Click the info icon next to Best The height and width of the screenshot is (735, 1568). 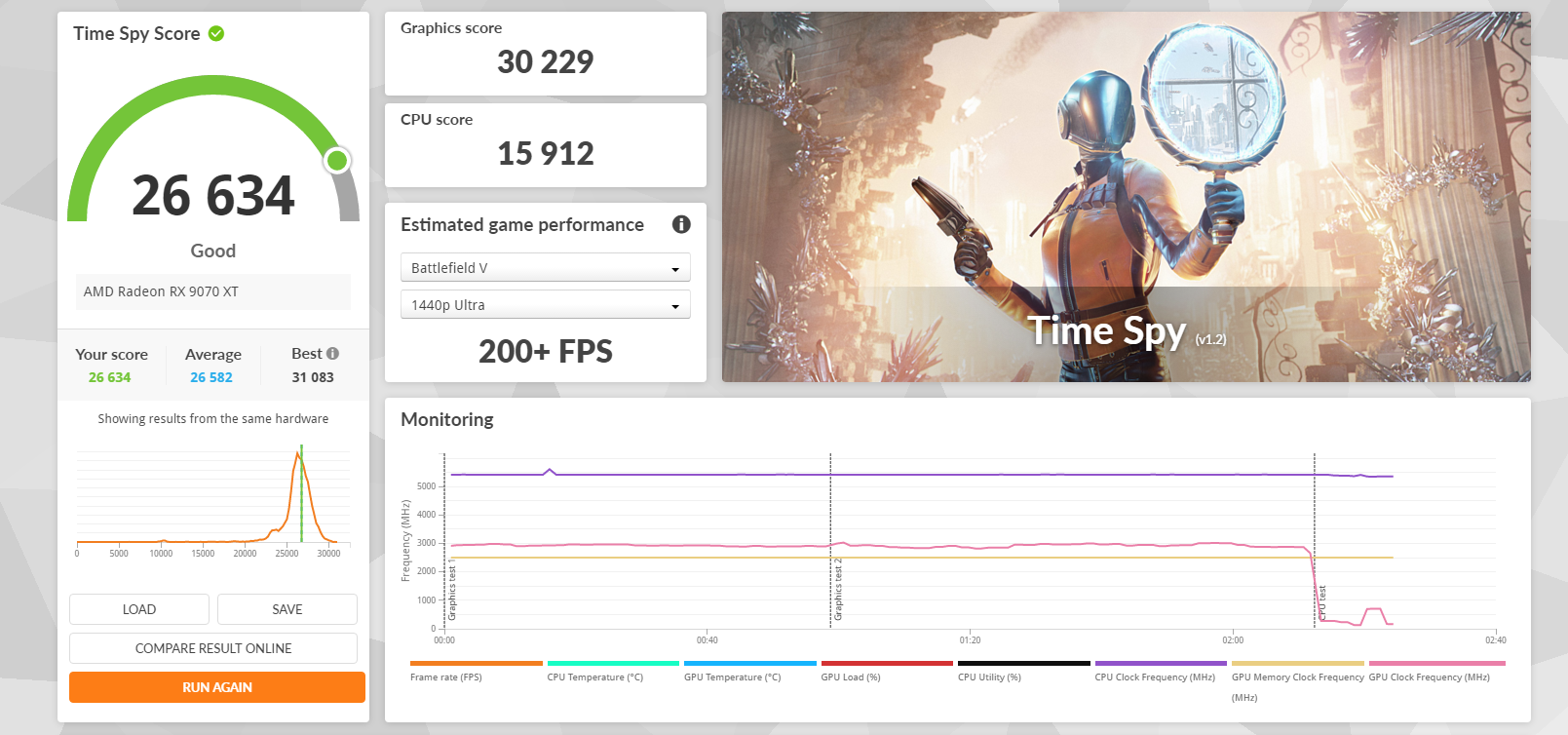click(x=333, y=354)
